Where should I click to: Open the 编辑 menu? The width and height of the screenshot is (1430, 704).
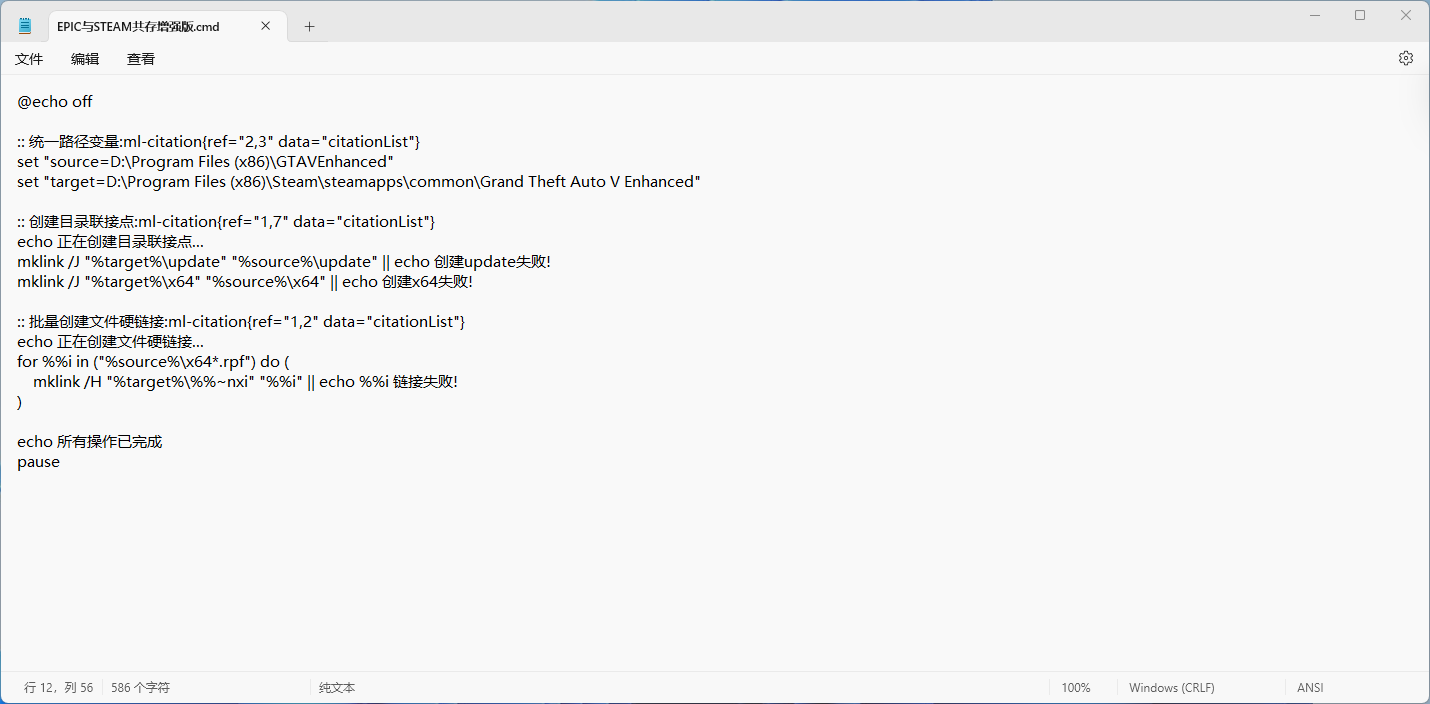(x=85, y=59)
